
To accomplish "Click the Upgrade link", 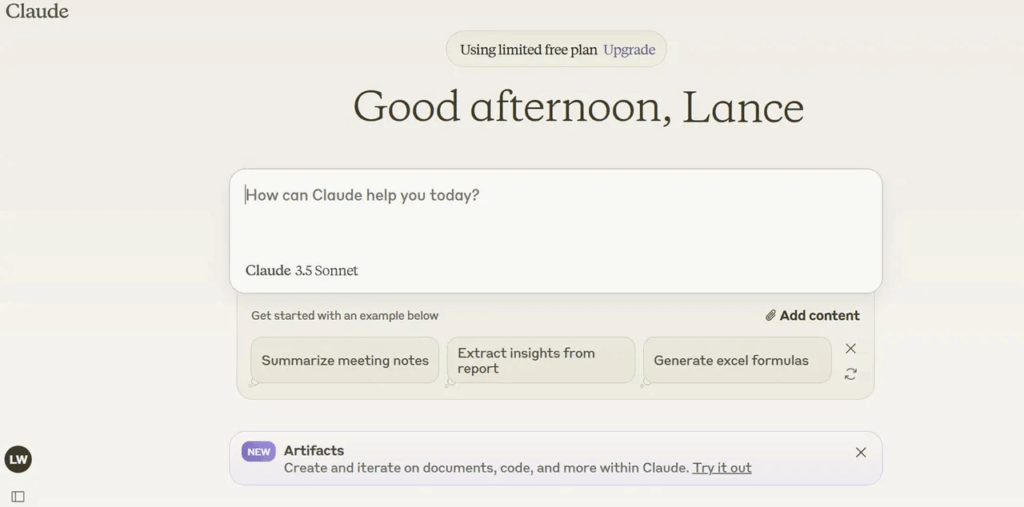I will 629,50.
